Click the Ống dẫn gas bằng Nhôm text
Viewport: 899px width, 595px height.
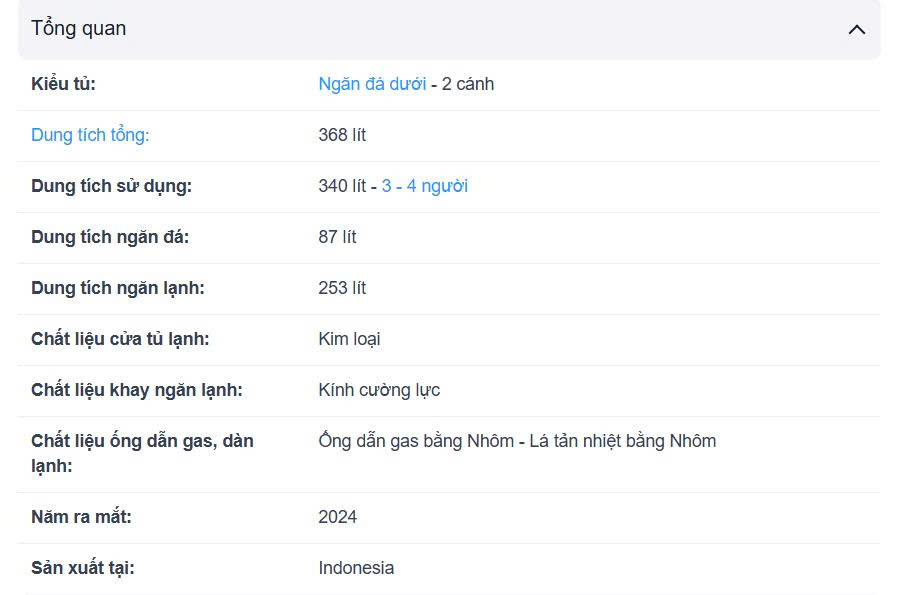click(x=416, y=441)
